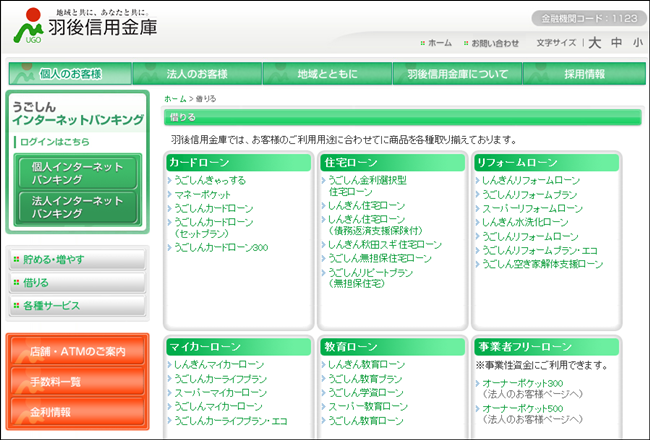Open the 借りる sidebar menu
This screenshot has width=650, height=440.
coord(77,283)
